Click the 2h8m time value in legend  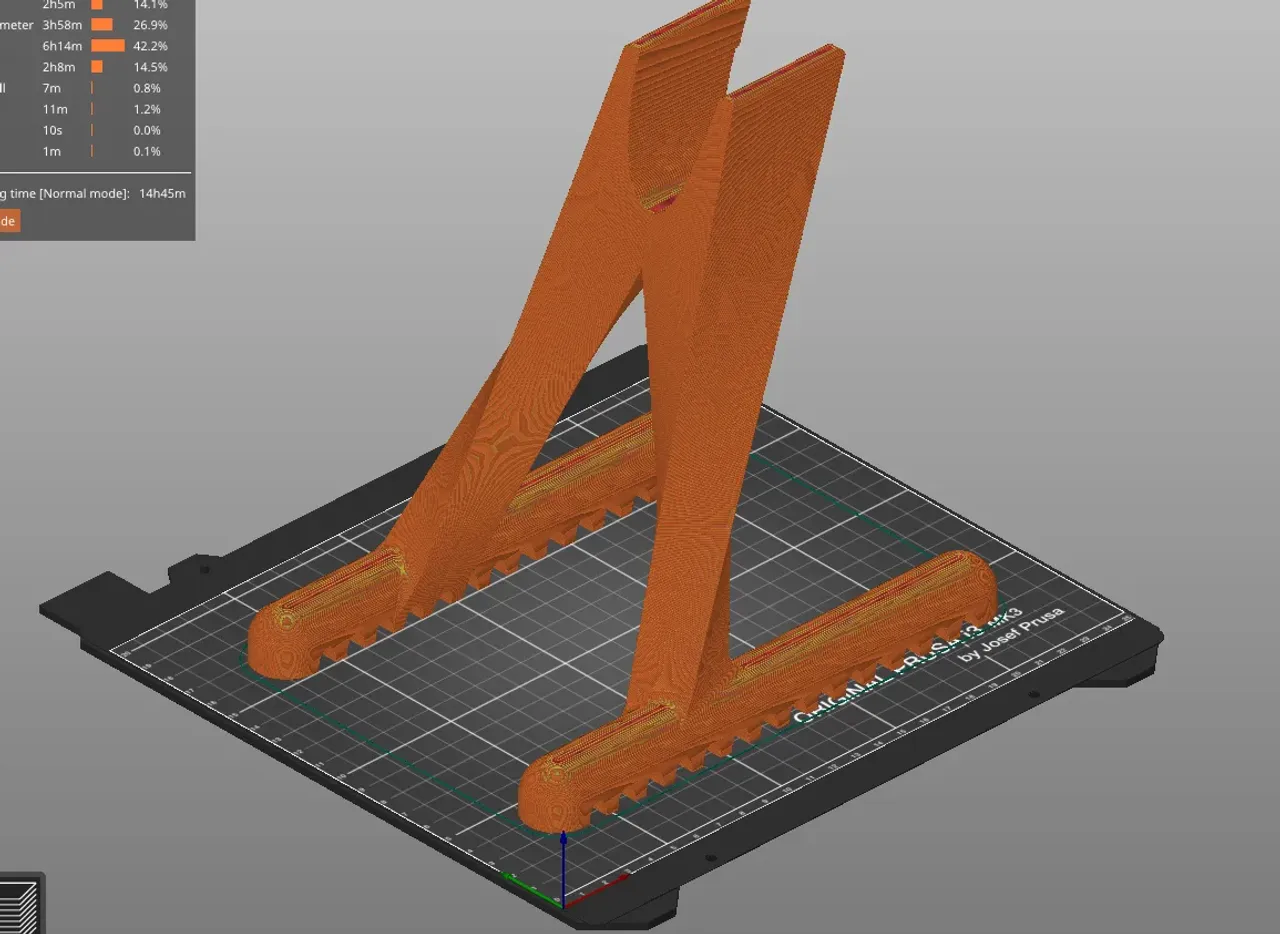pyautogui.click(x=56, y=67)
